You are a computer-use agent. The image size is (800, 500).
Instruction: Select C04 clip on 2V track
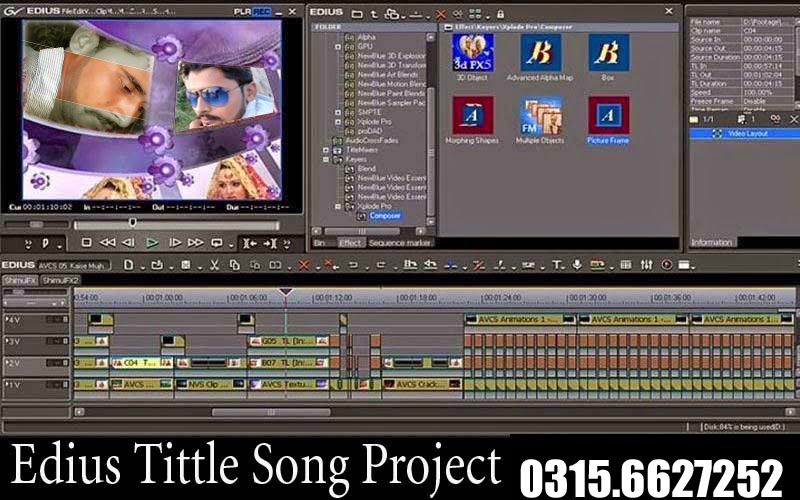pyautogui.click(x=142, y=363)
